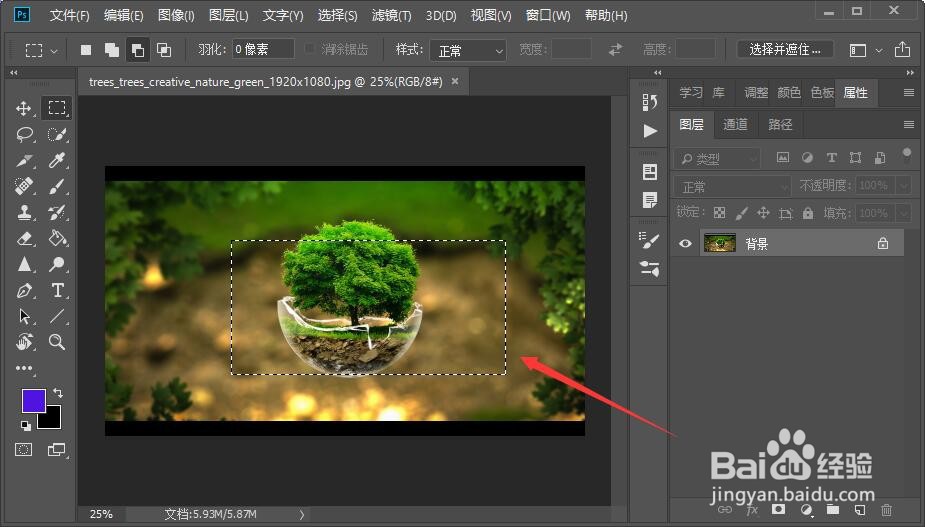Click the delete layer trash icon
This screenshot has width=925, height=527.
[x=886, y=510]
